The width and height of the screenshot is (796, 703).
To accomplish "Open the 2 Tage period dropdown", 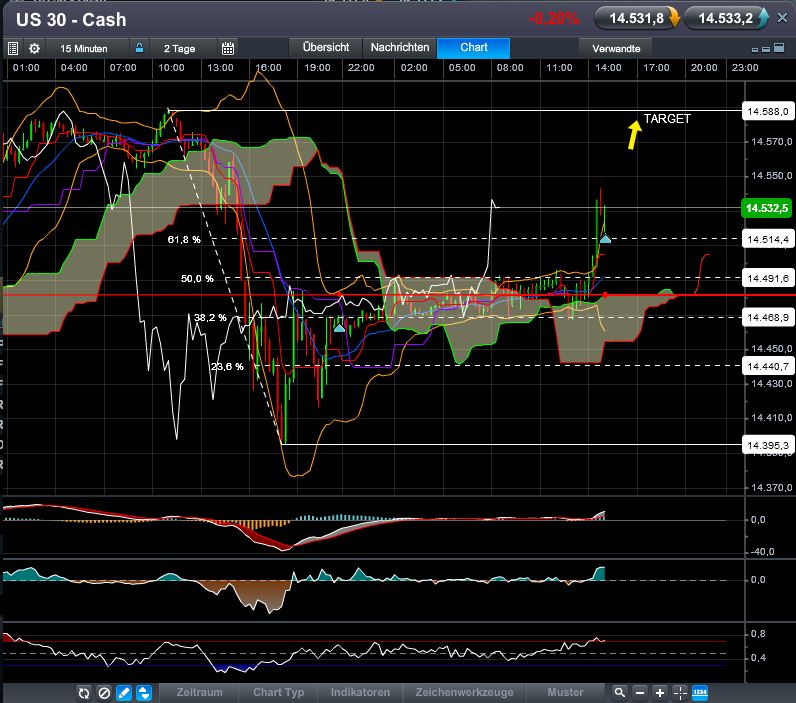I will [180, 49].
